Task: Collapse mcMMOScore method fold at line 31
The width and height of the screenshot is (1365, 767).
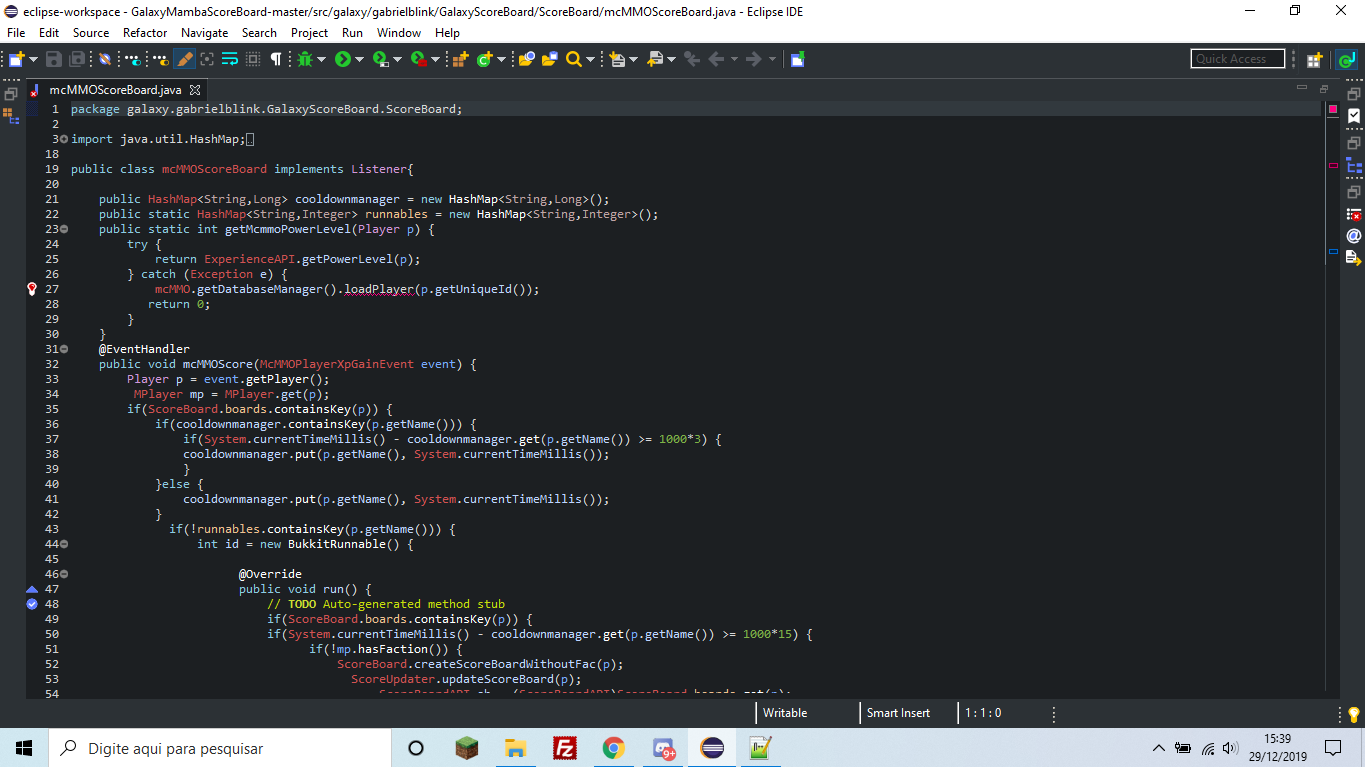Action: coord(64,349)
